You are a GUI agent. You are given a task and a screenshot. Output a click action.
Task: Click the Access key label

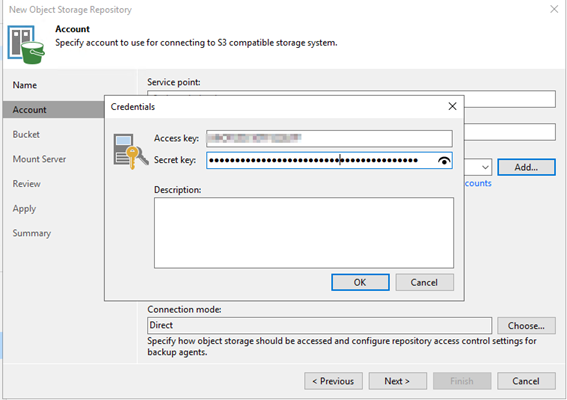176,139
